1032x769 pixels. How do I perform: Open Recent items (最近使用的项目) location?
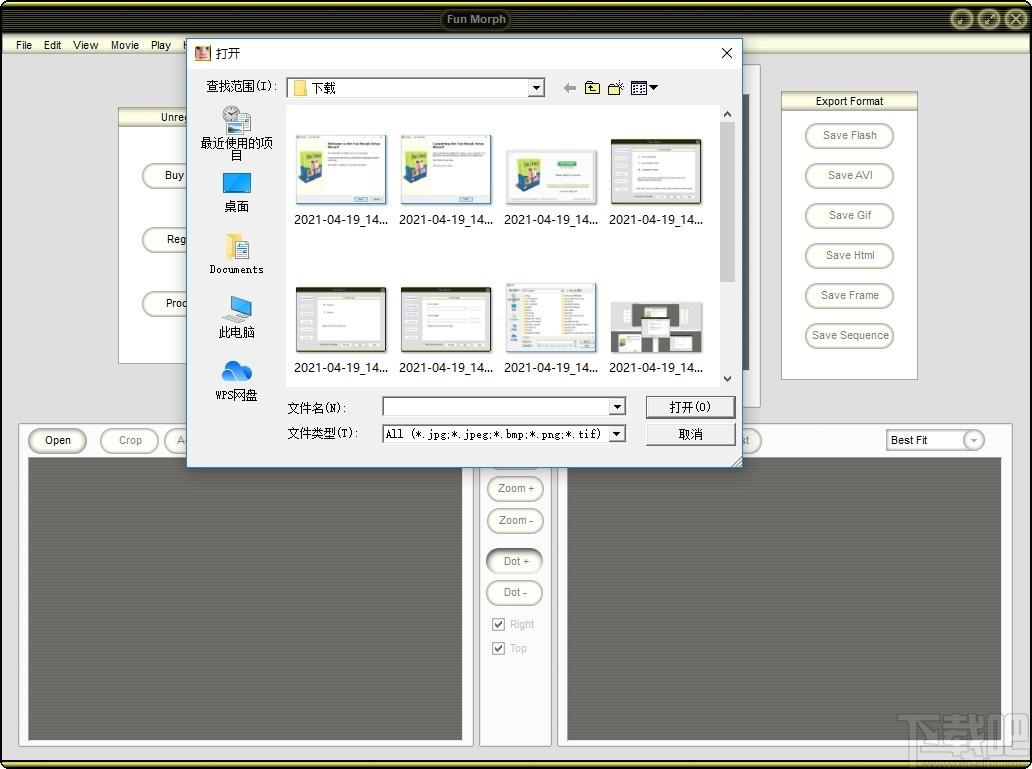click(x=236, y=134)
